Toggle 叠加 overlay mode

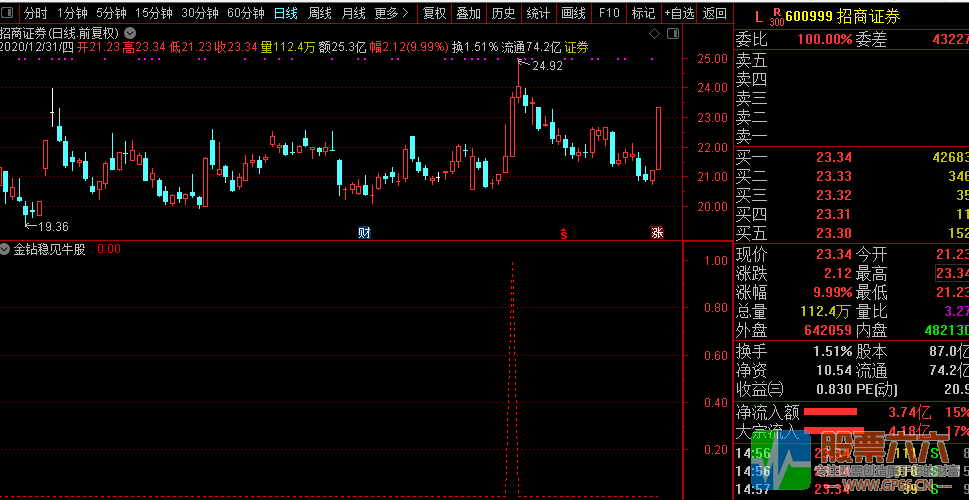pyautogui.click(x=468, y=14)
